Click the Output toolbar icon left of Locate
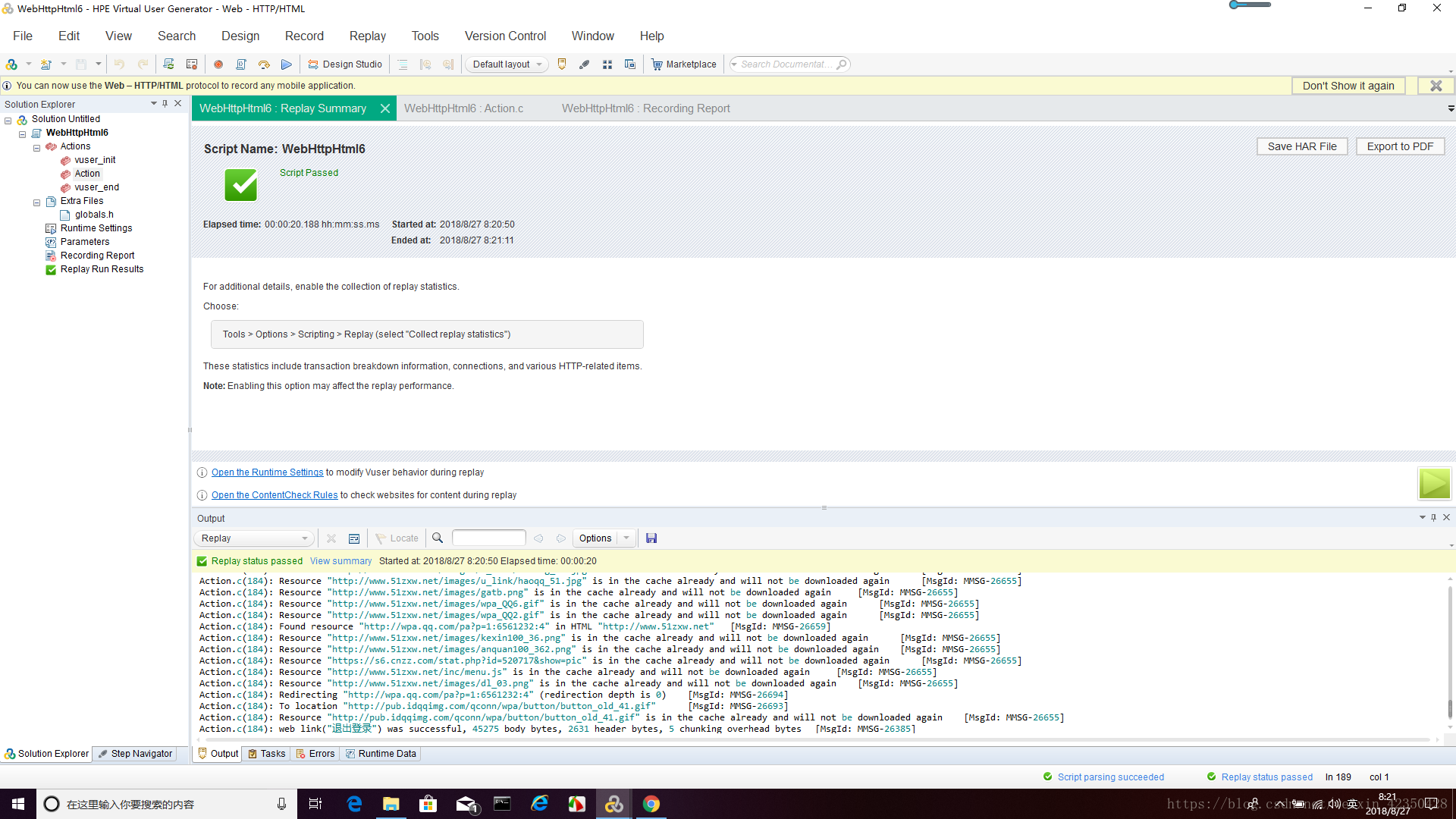The image size is (1456, 819). (354, 538)
